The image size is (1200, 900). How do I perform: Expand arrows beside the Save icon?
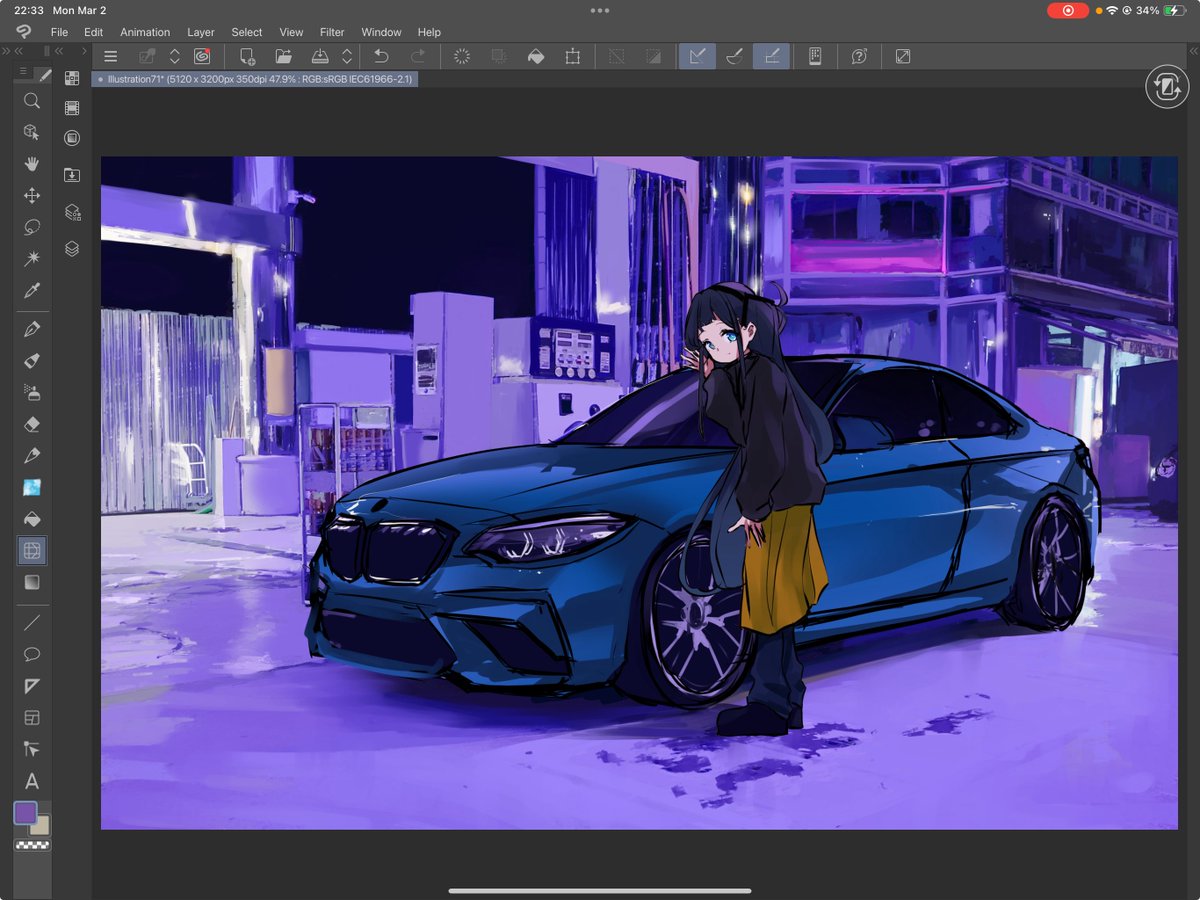(x=347, y=57)
